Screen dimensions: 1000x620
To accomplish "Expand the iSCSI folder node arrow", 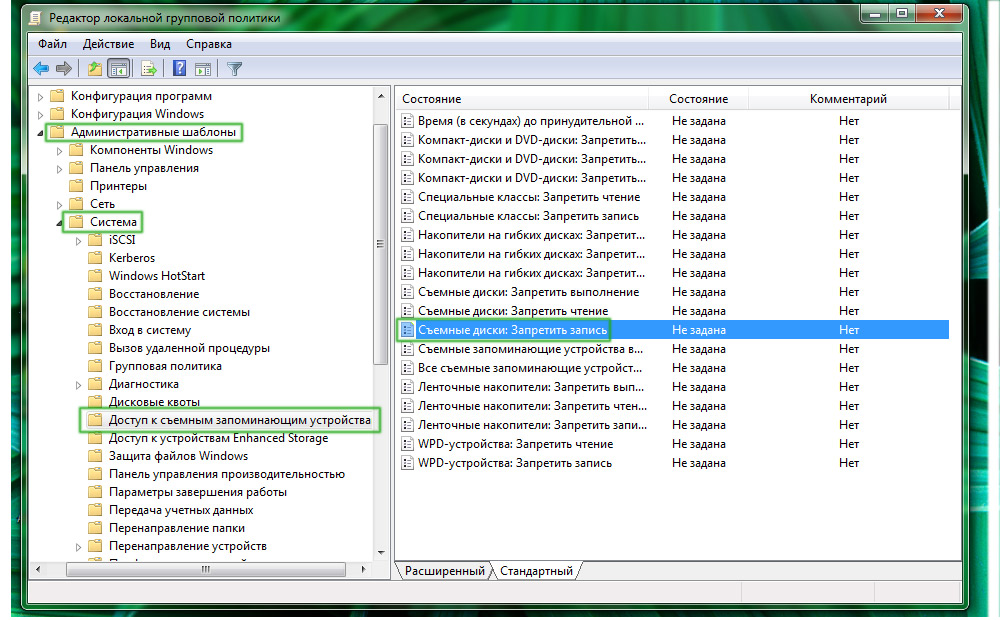I will (79, 240).
